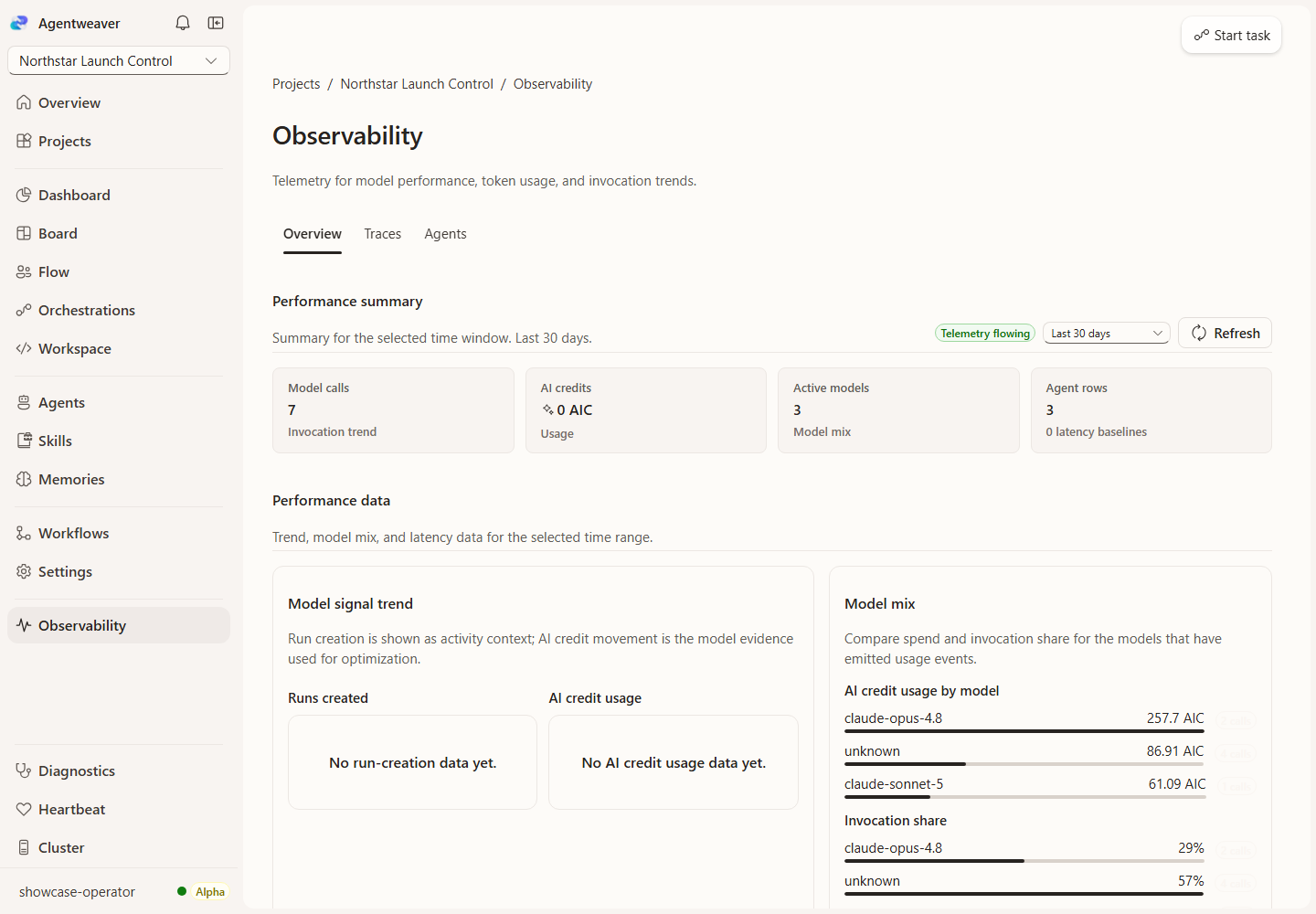The width and height of the screenshot is (1316, 914).
Task: Click the unknown model credit usage bar
Action: click(x=1024, y=764)
